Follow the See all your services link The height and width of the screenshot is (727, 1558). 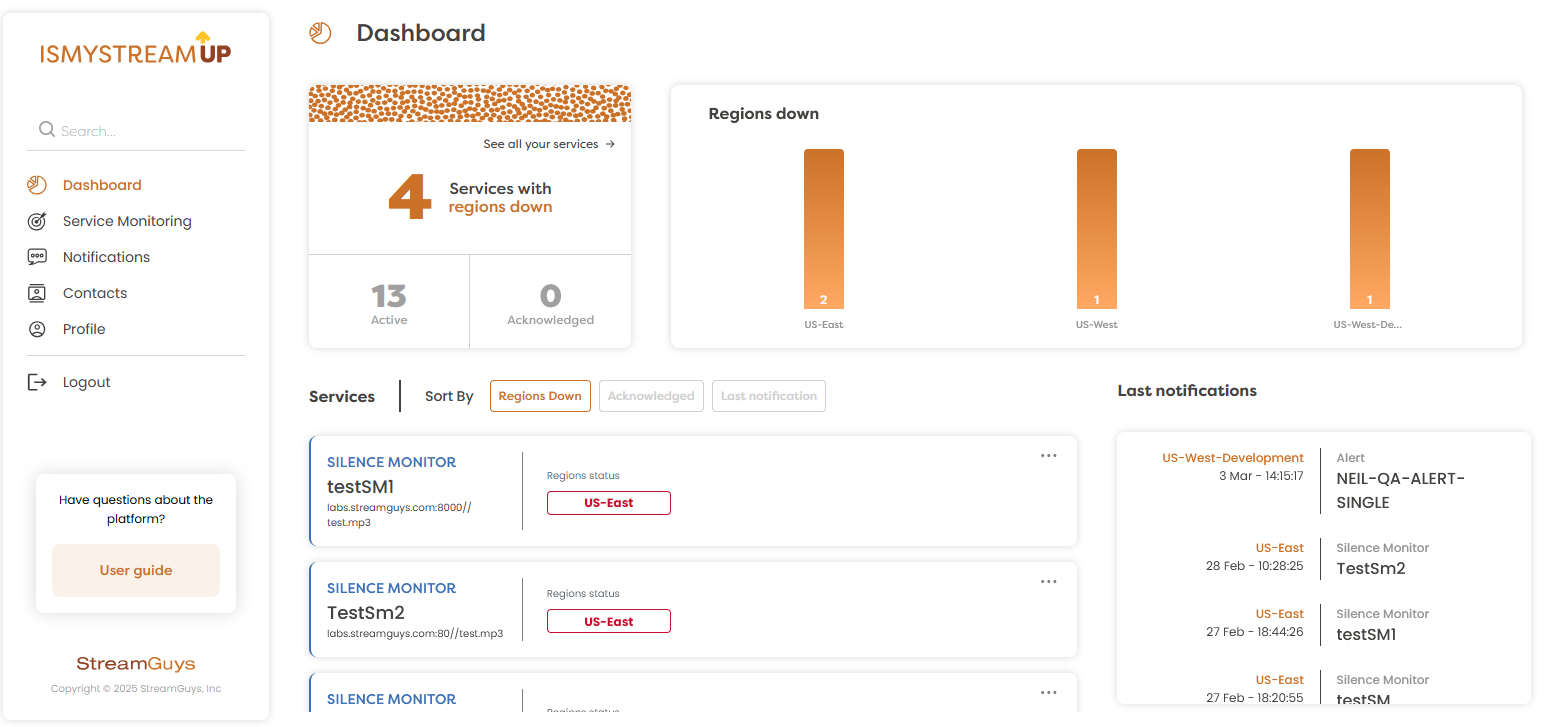(548, 144)
